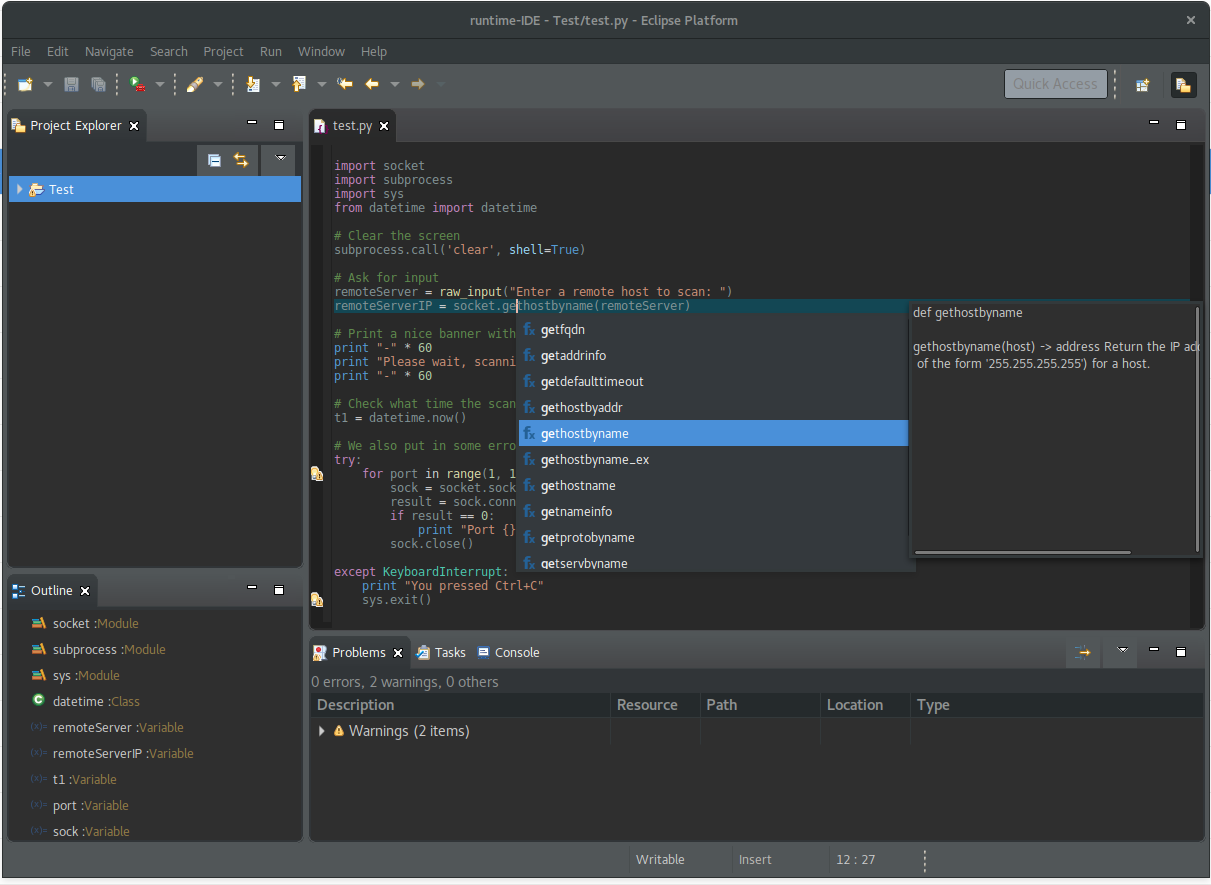Click the Save All toolbar icon
Viewport: 1211px width, 885px height.
click(98, 85)
